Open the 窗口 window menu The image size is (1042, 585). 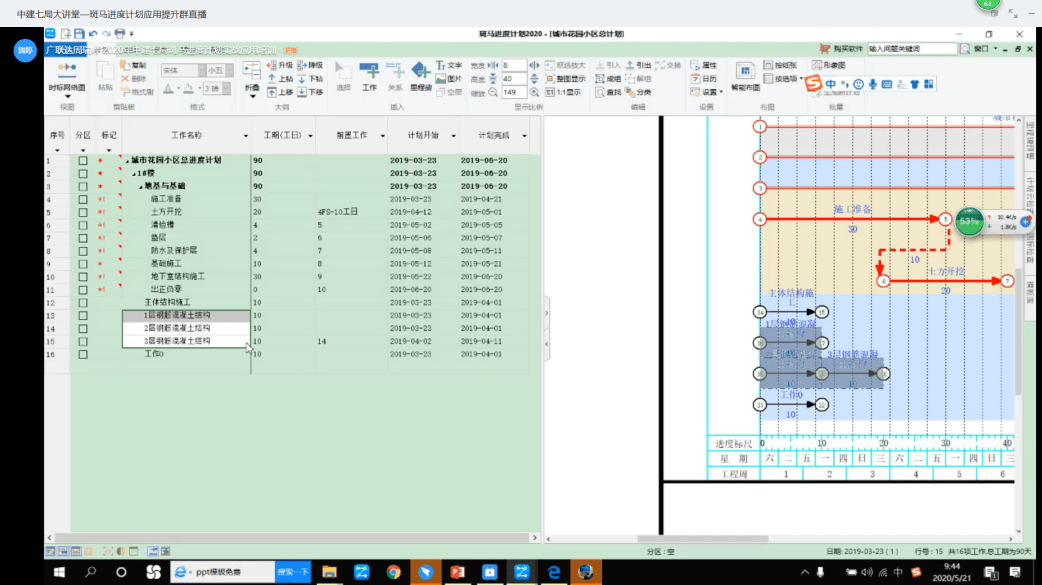[984, 49]
